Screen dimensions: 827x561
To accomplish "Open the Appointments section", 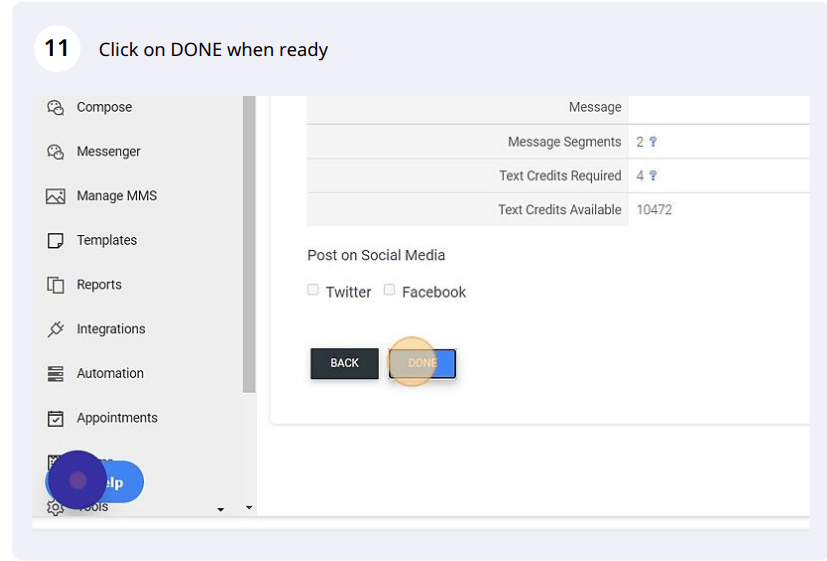I will (117, 418).
